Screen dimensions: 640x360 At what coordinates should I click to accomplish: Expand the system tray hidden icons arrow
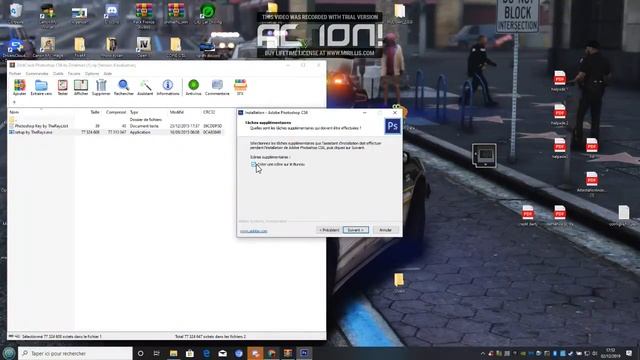click(482, 353)
